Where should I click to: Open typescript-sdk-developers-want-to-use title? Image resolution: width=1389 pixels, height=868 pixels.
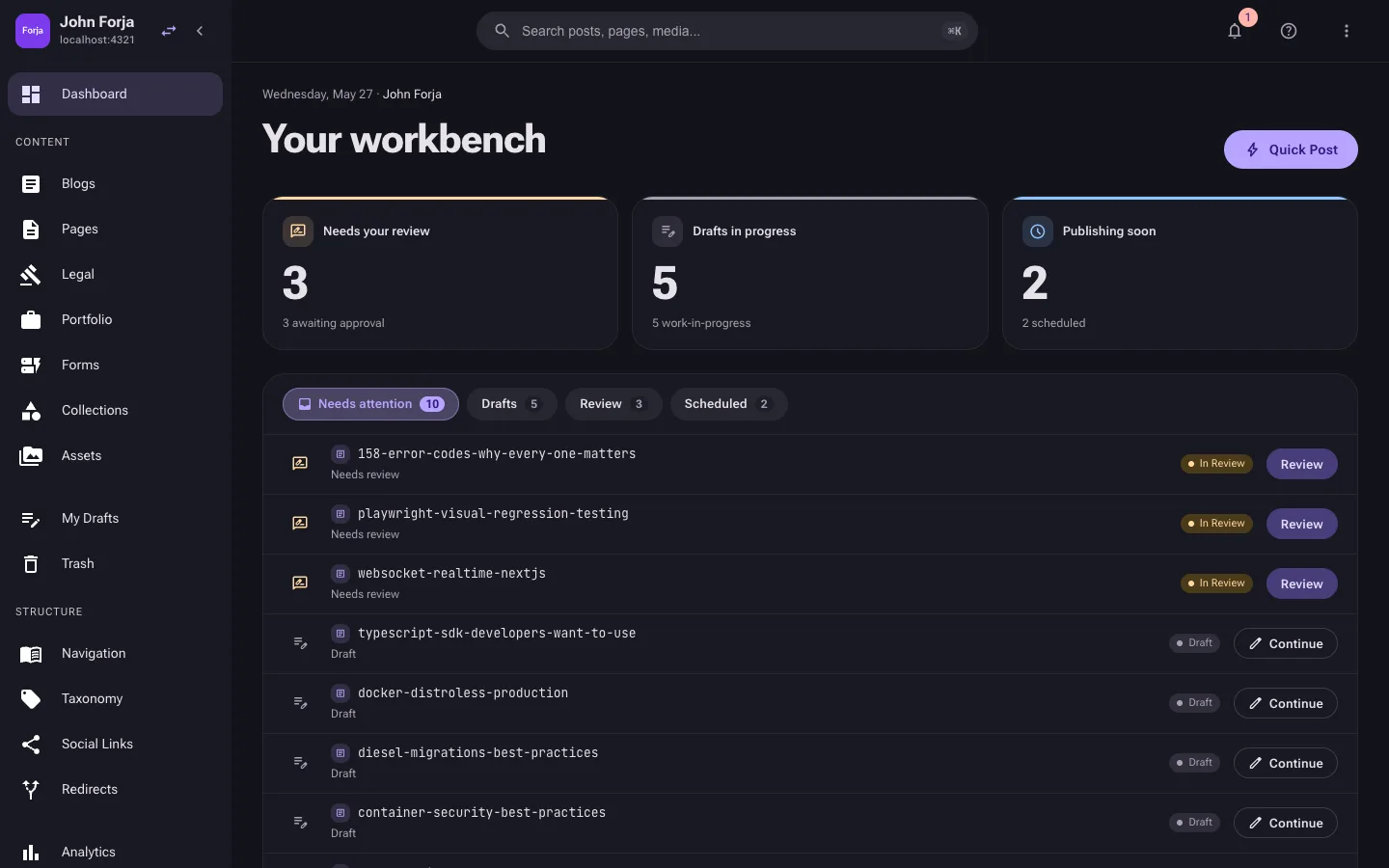[497, 633]
